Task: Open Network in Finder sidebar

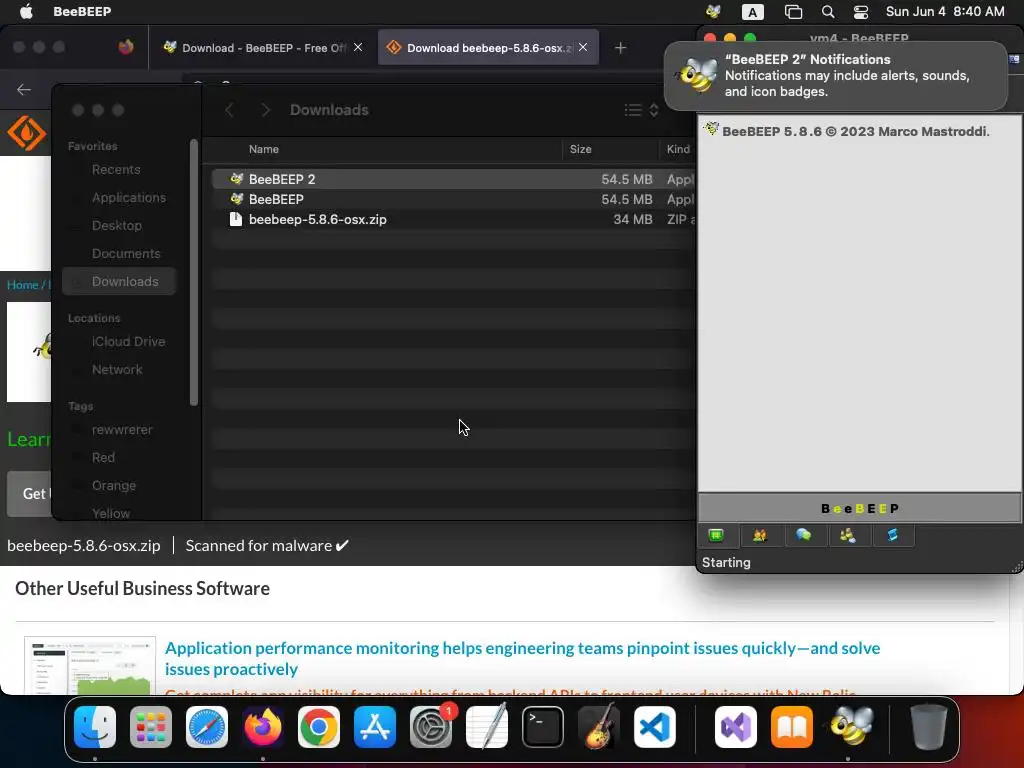Action: click(116, 370)
